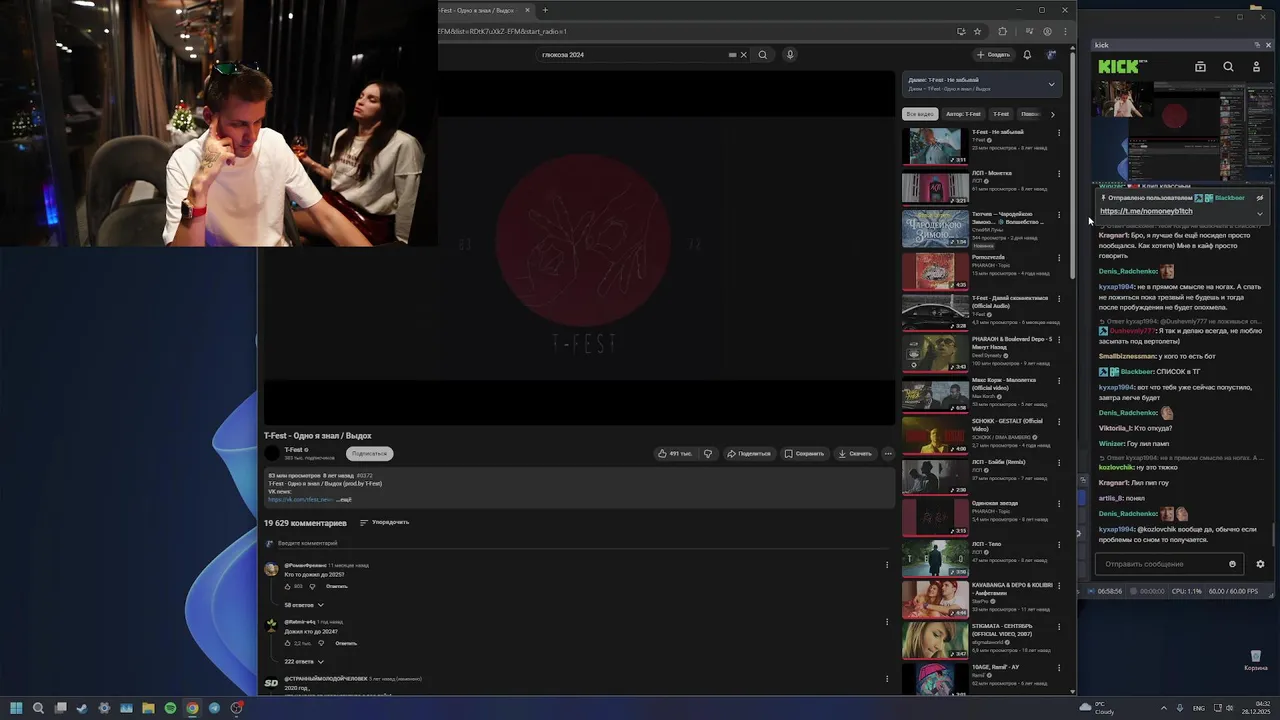The image size is (1280, 720).
Task: Open Kick search magnifier
Action: click(1228, 67)
